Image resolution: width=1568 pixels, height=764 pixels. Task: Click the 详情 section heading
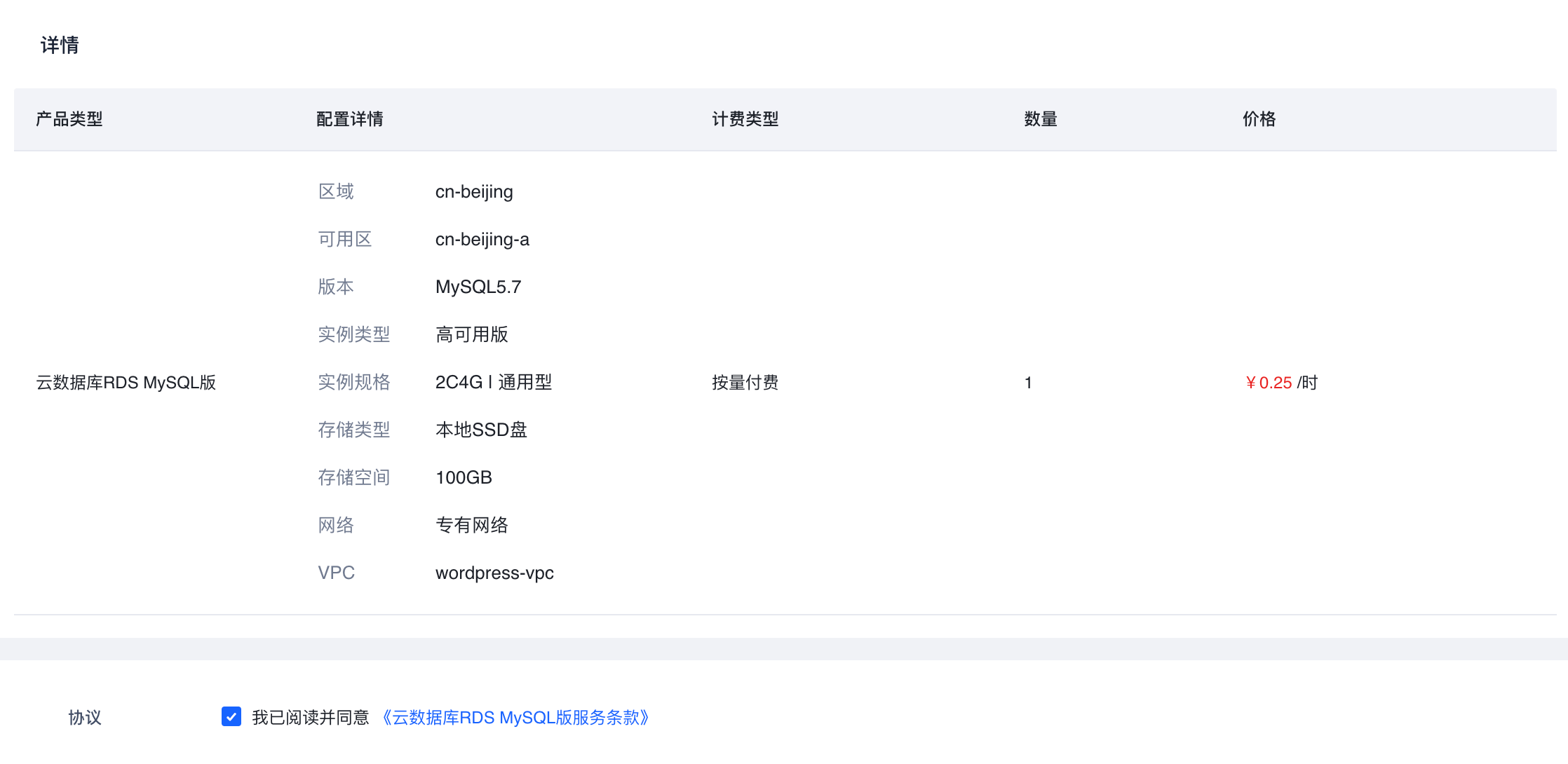point(60,46)
